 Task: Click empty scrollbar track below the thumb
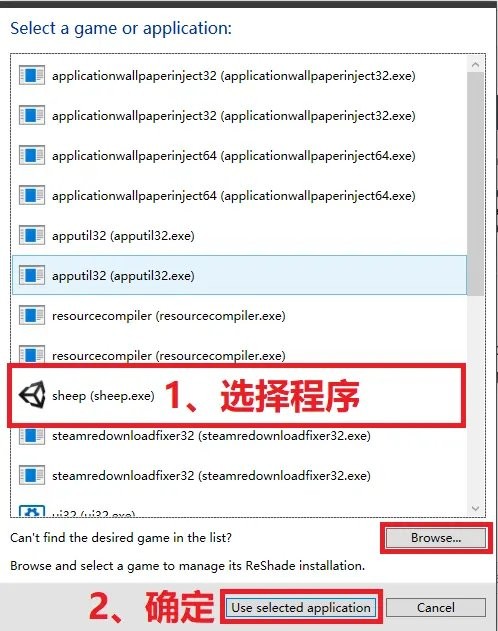point(475,398)
